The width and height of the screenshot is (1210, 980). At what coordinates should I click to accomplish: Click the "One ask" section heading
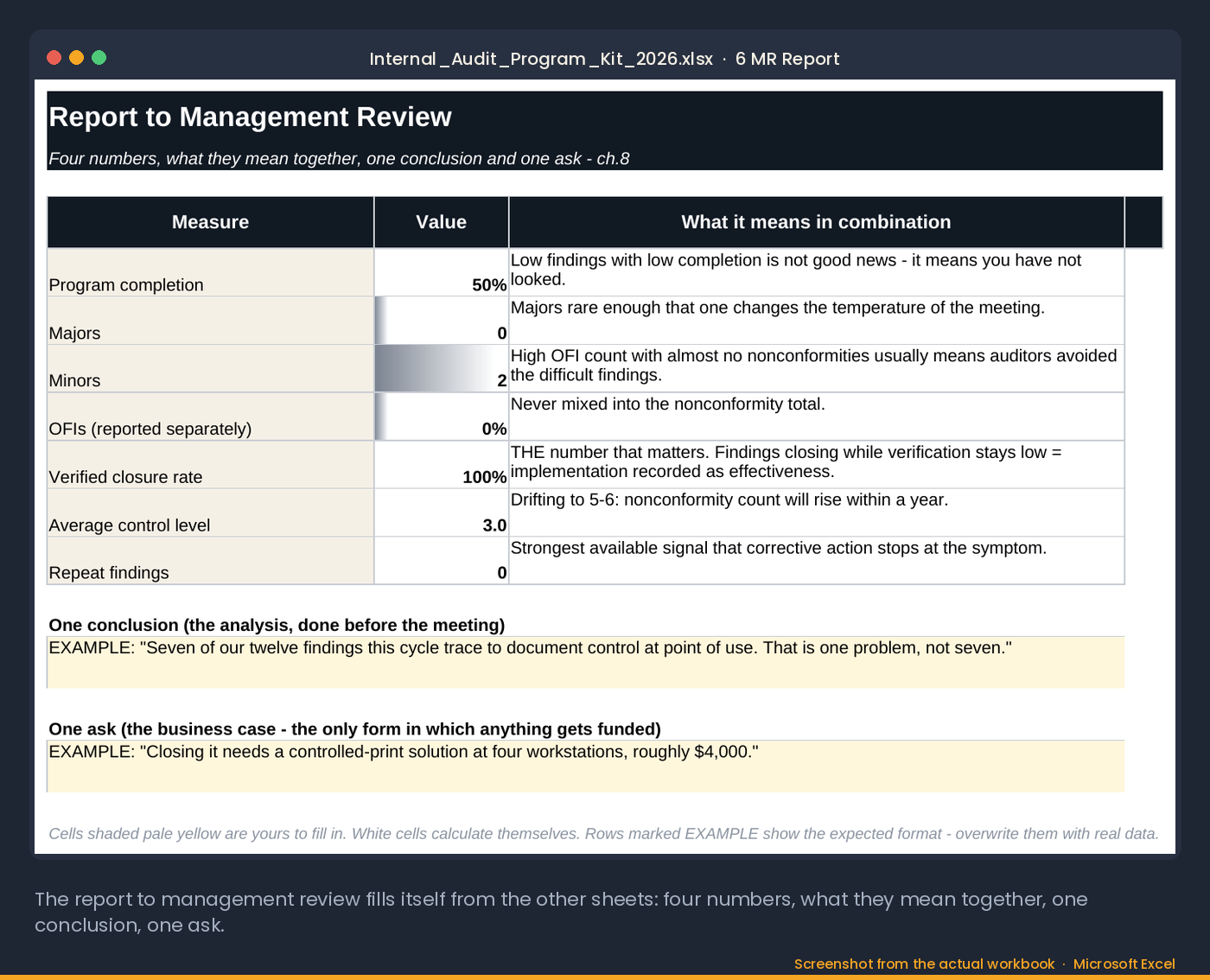pos(354,729)
